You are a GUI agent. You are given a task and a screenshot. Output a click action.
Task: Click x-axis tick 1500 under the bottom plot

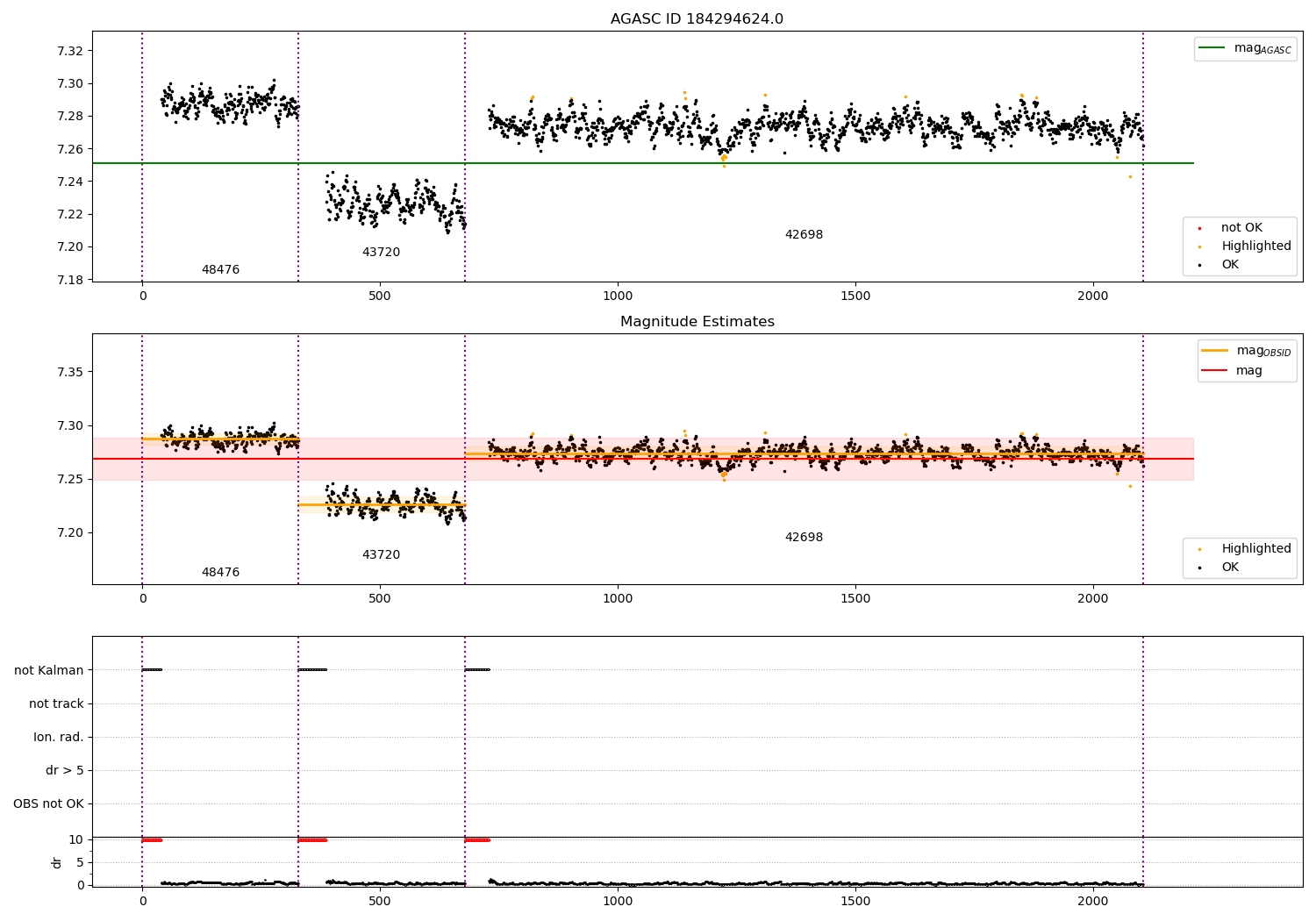pyautogui.click(x=855, y=902)
